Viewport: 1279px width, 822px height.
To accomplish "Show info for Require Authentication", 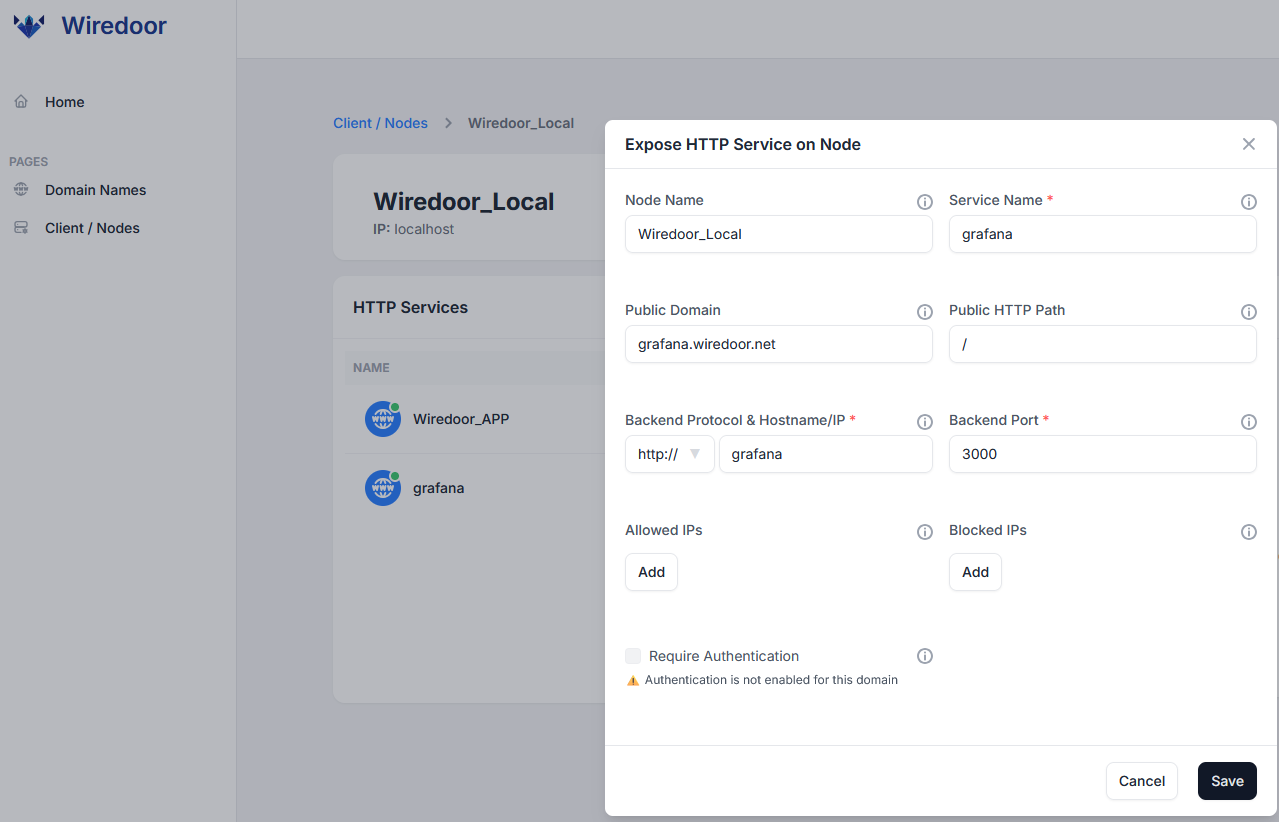I will click(925, 656).
